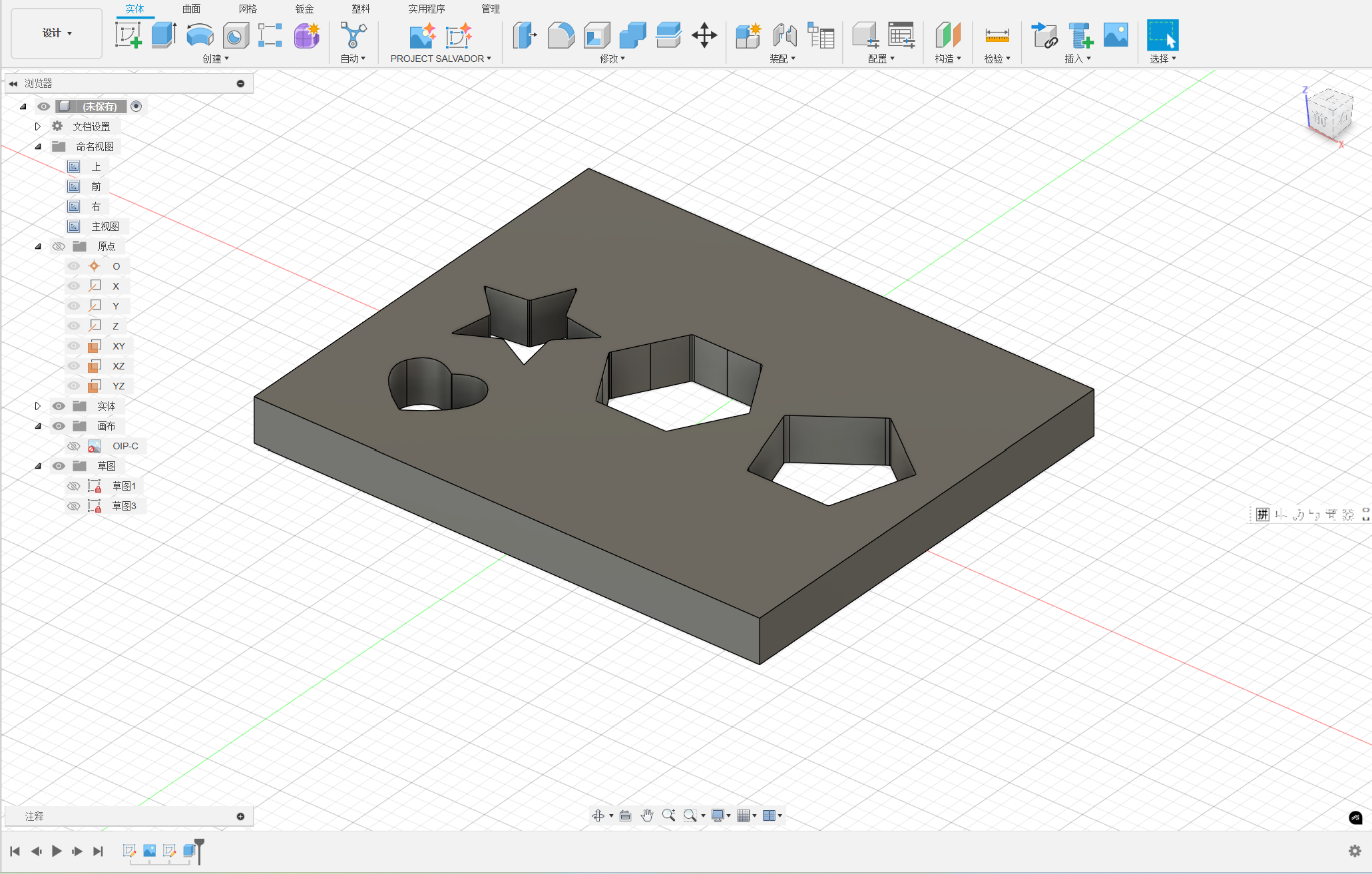Activate the root component radio button

[136, 107]
